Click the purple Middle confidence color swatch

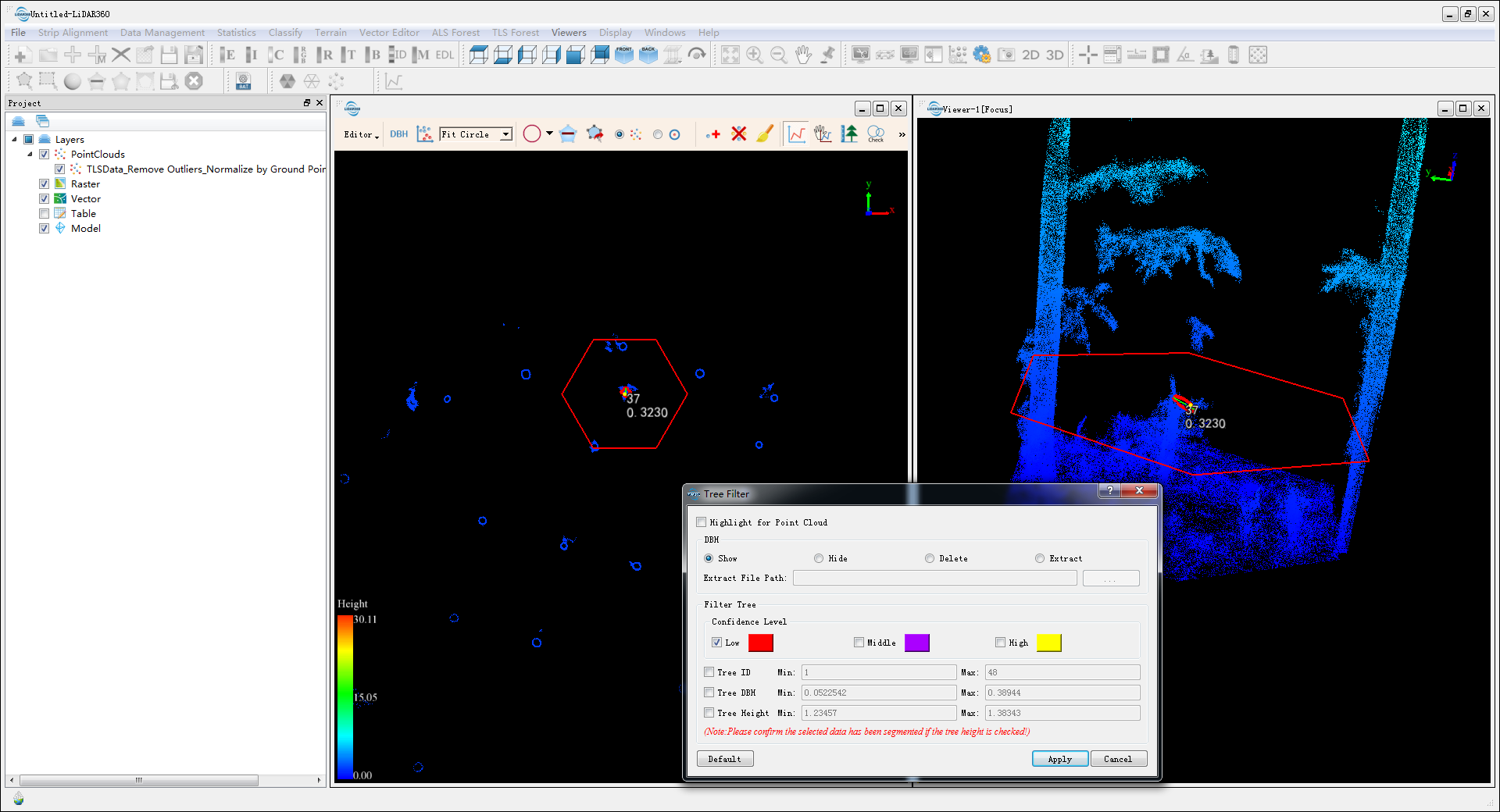coord(916,643)
